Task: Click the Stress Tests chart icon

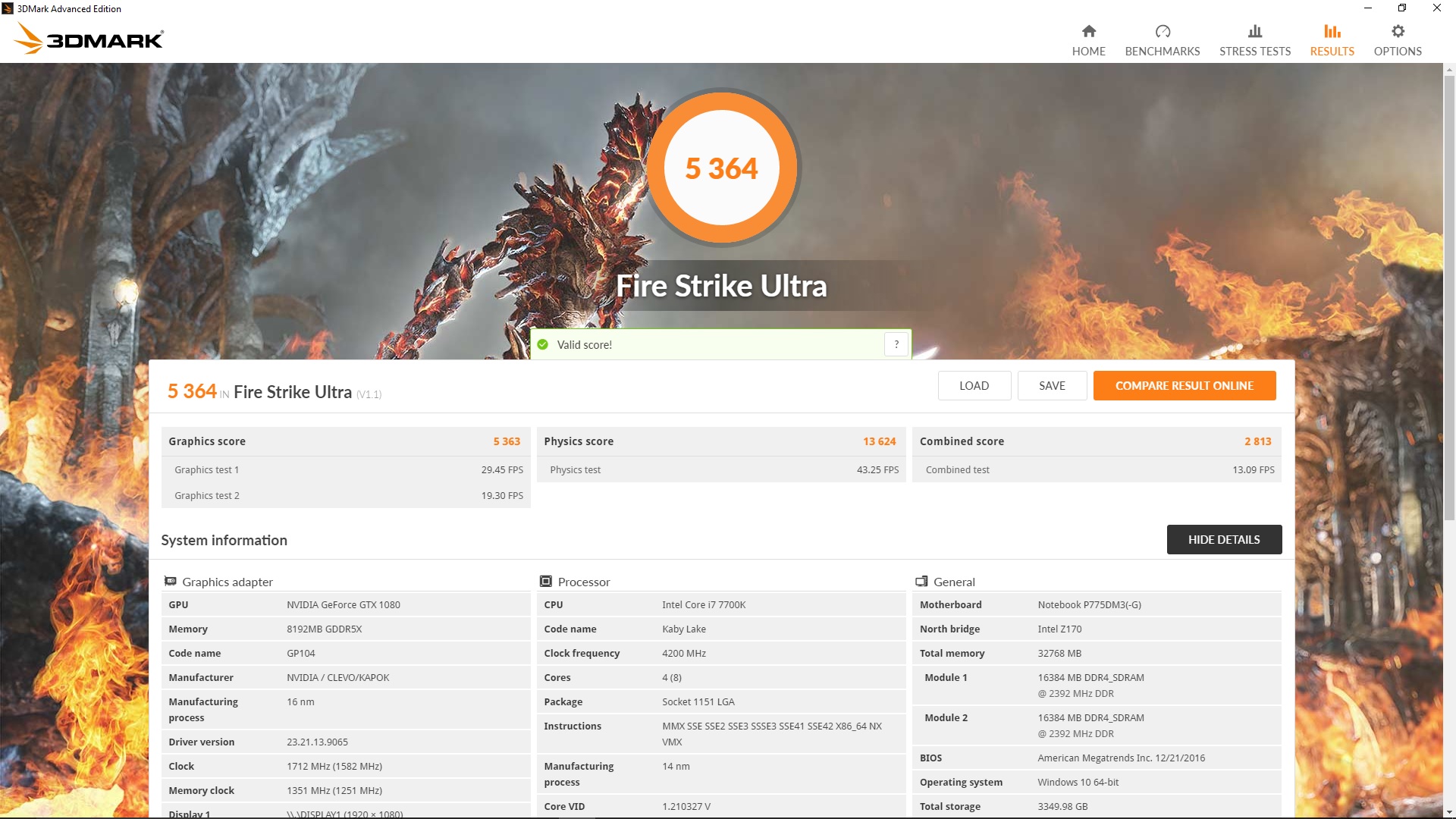Action: 1255,31
